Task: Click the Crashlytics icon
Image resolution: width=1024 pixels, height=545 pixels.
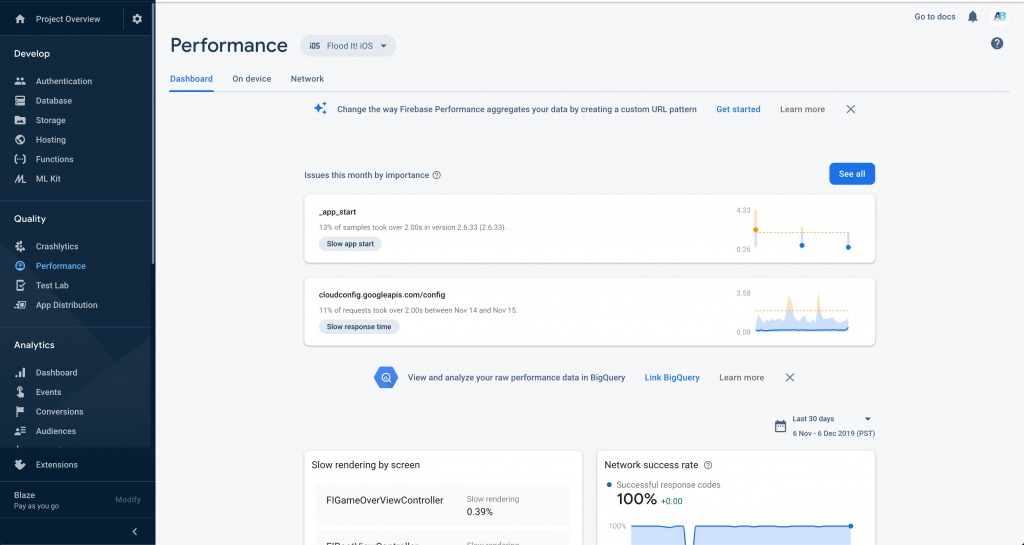Action: [x=20, y=246]
